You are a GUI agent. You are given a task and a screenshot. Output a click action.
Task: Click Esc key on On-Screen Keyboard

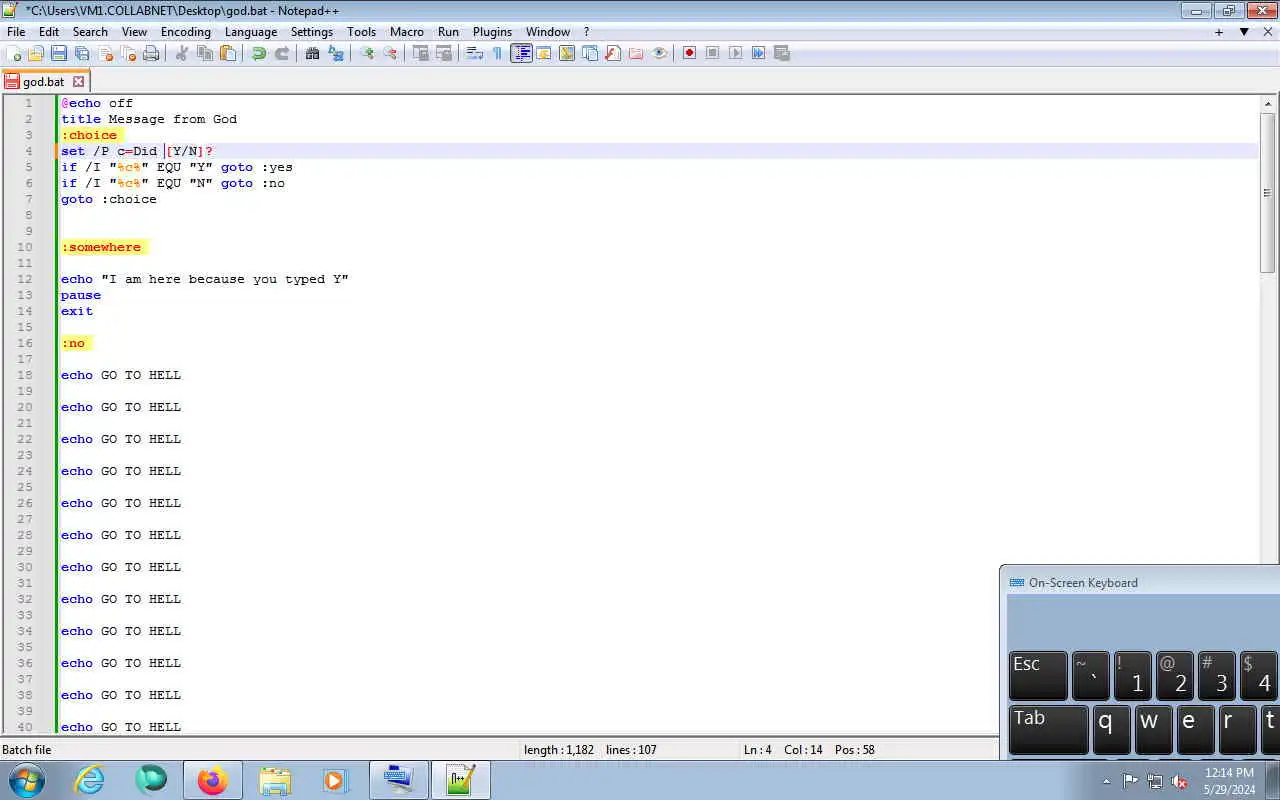(x=1038, y=675)
